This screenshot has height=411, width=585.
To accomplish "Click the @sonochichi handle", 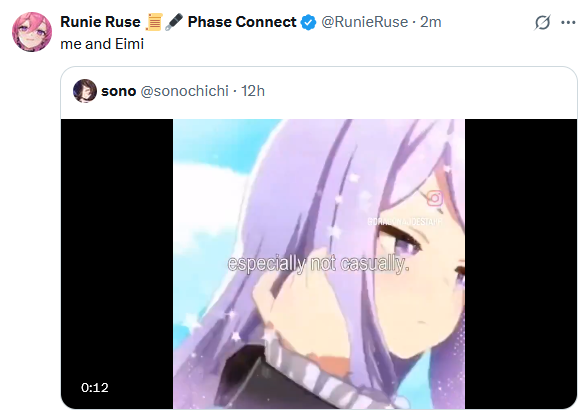I will pyautogui.click(x=185, y=91).
